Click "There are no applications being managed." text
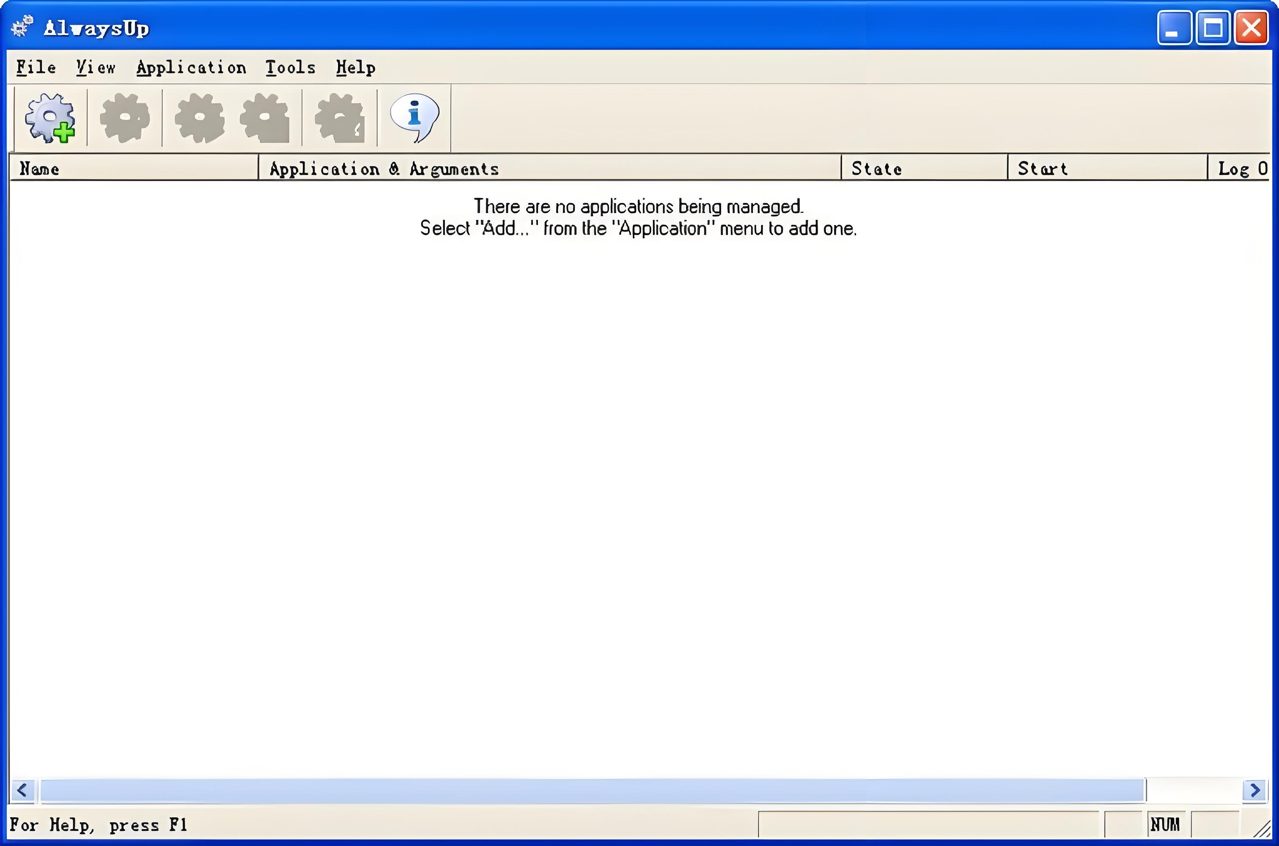Viewport: 1279px width, 846px height. pyautogui.click(x=639, y=206)
